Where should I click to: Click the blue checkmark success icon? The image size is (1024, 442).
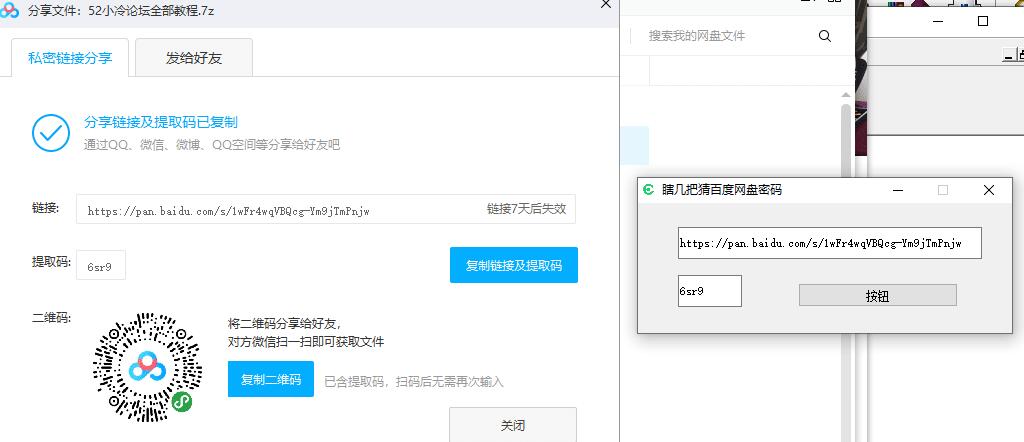click(51, 133)
